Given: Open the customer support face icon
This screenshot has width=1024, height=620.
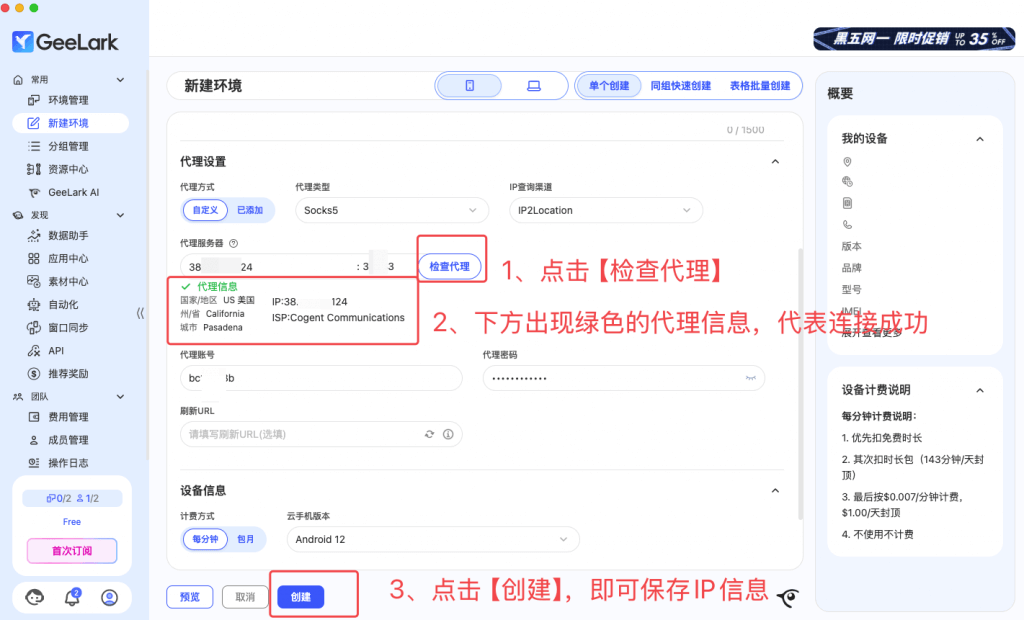Looking at the screenshot, I should (x=35, y=597).
